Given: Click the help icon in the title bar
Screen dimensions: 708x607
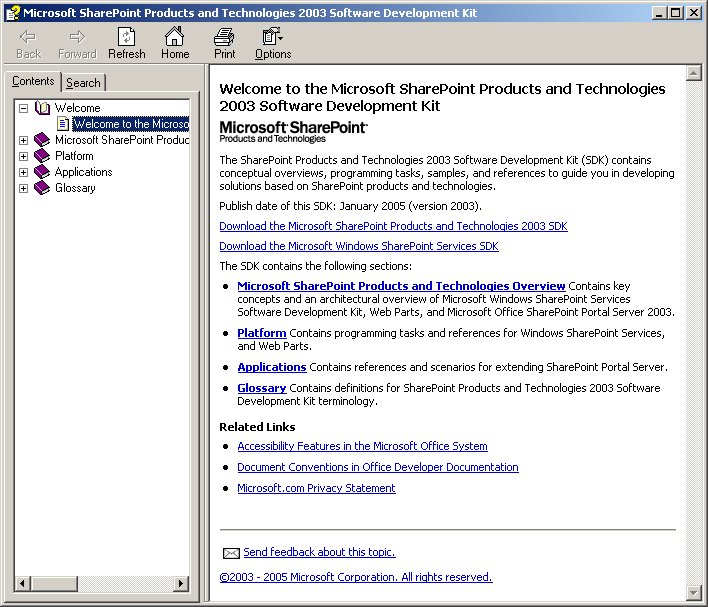Looking at the screenshot, I should pos(13,13).
